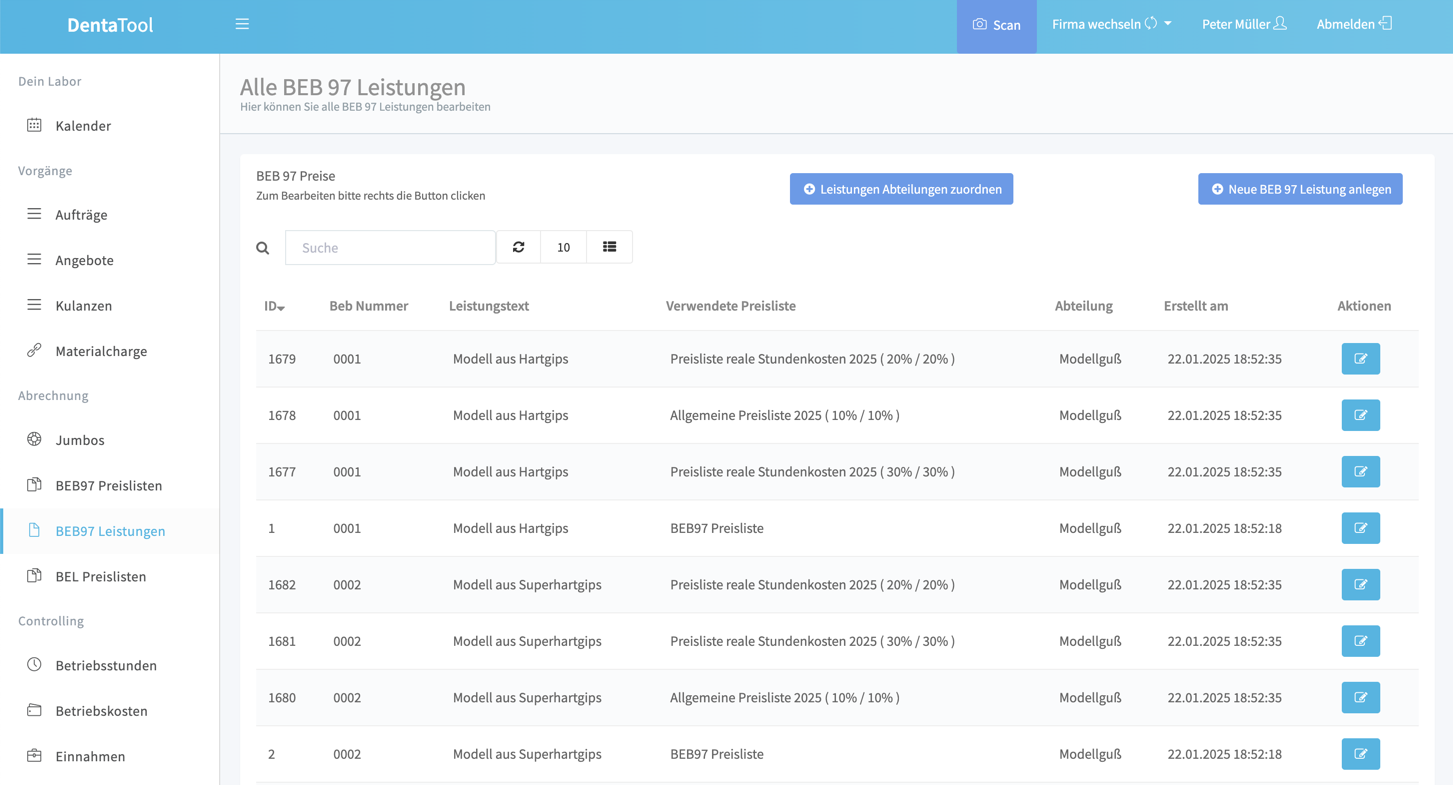This screenshot has width=1453, height=785.
Task: Click Neue BEB 97 Leistung anlegen
Action: (1300, 189)
